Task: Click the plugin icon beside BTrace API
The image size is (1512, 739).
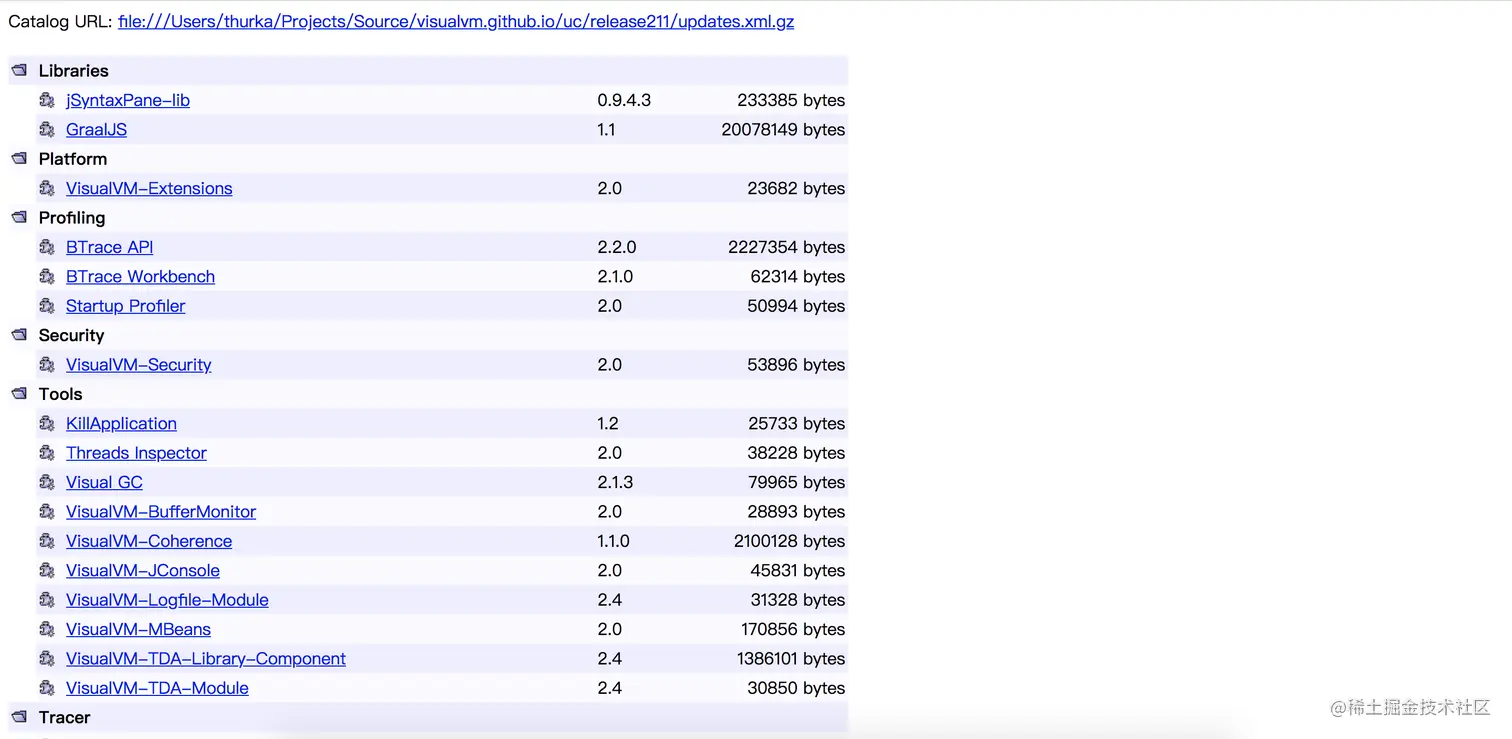Action: pyautogui.click(x=47, y=247)
